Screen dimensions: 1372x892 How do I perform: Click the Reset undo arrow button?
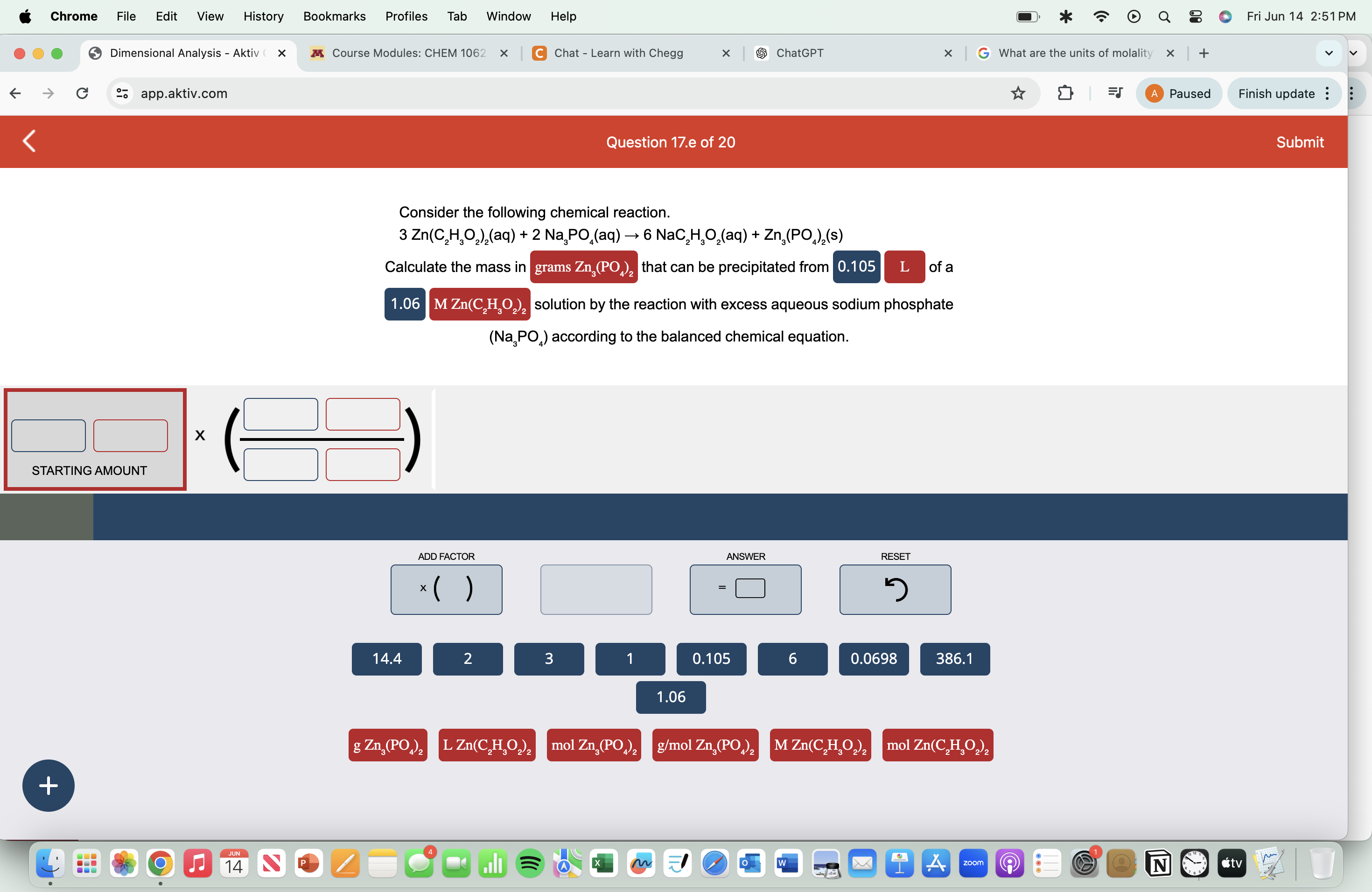(x=895, y=589)
